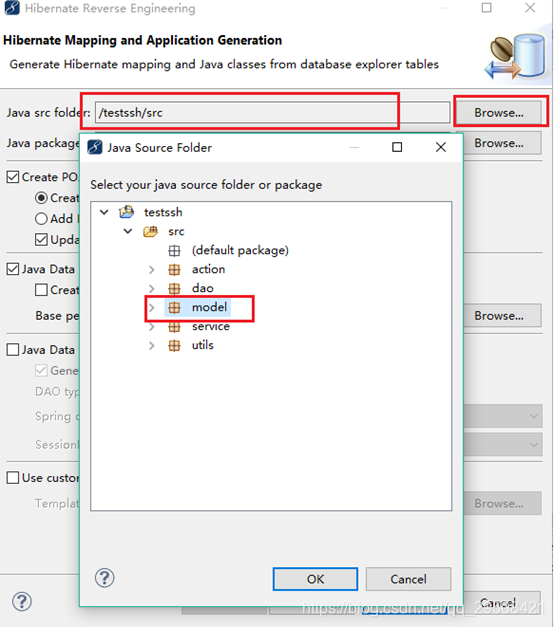Image resolution: width=554 pixels, height=627 pixels.
Task: Browse for the Base persistent class
Action: tap(502, 315)
